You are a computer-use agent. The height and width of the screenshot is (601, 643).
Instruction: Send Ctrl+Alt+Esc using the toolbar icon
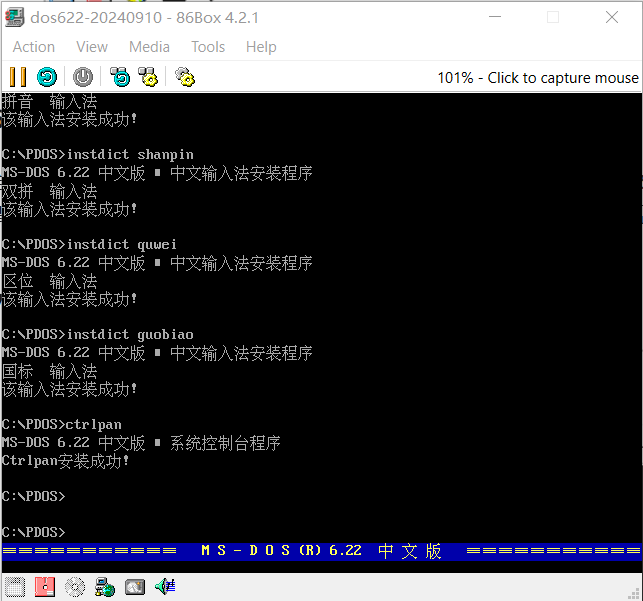pyautogui.click(x=148, y=77)
